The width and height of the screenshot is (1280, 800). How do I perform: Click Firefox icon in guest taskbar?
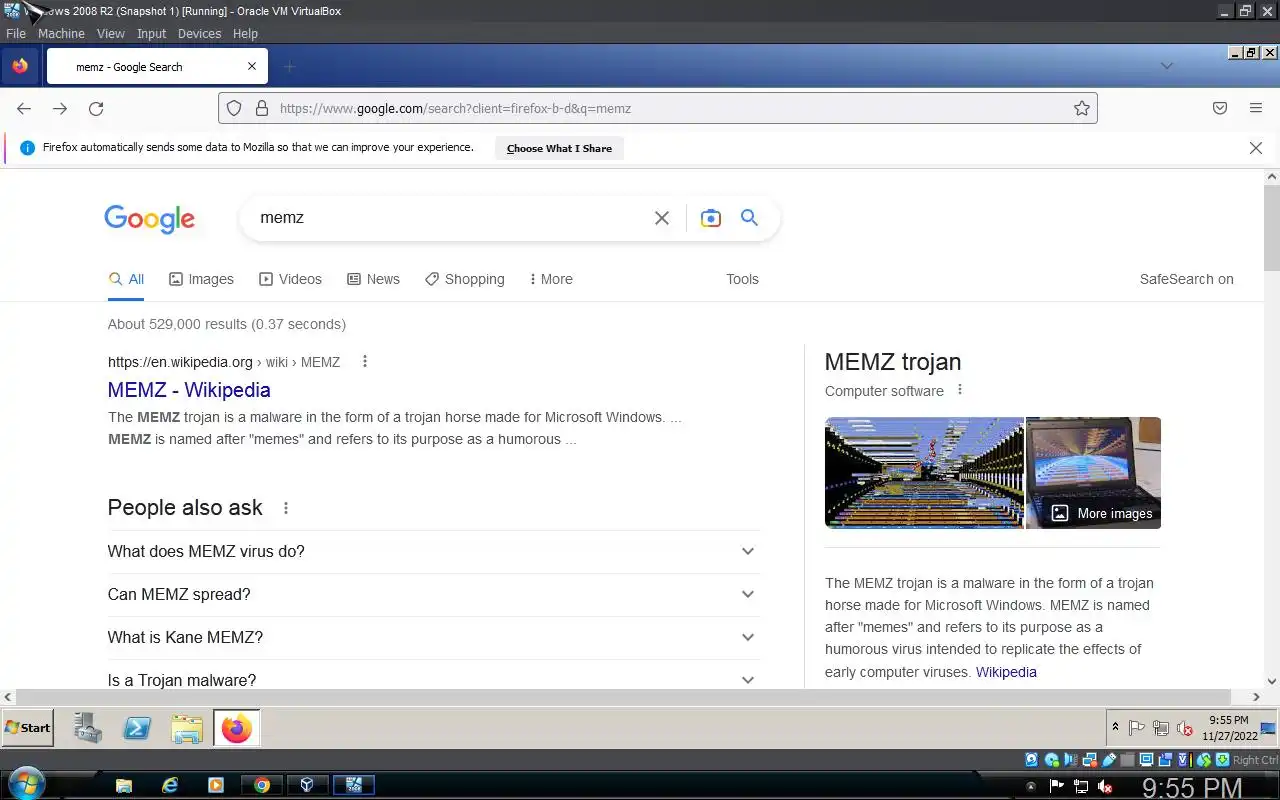coord(237,728)
